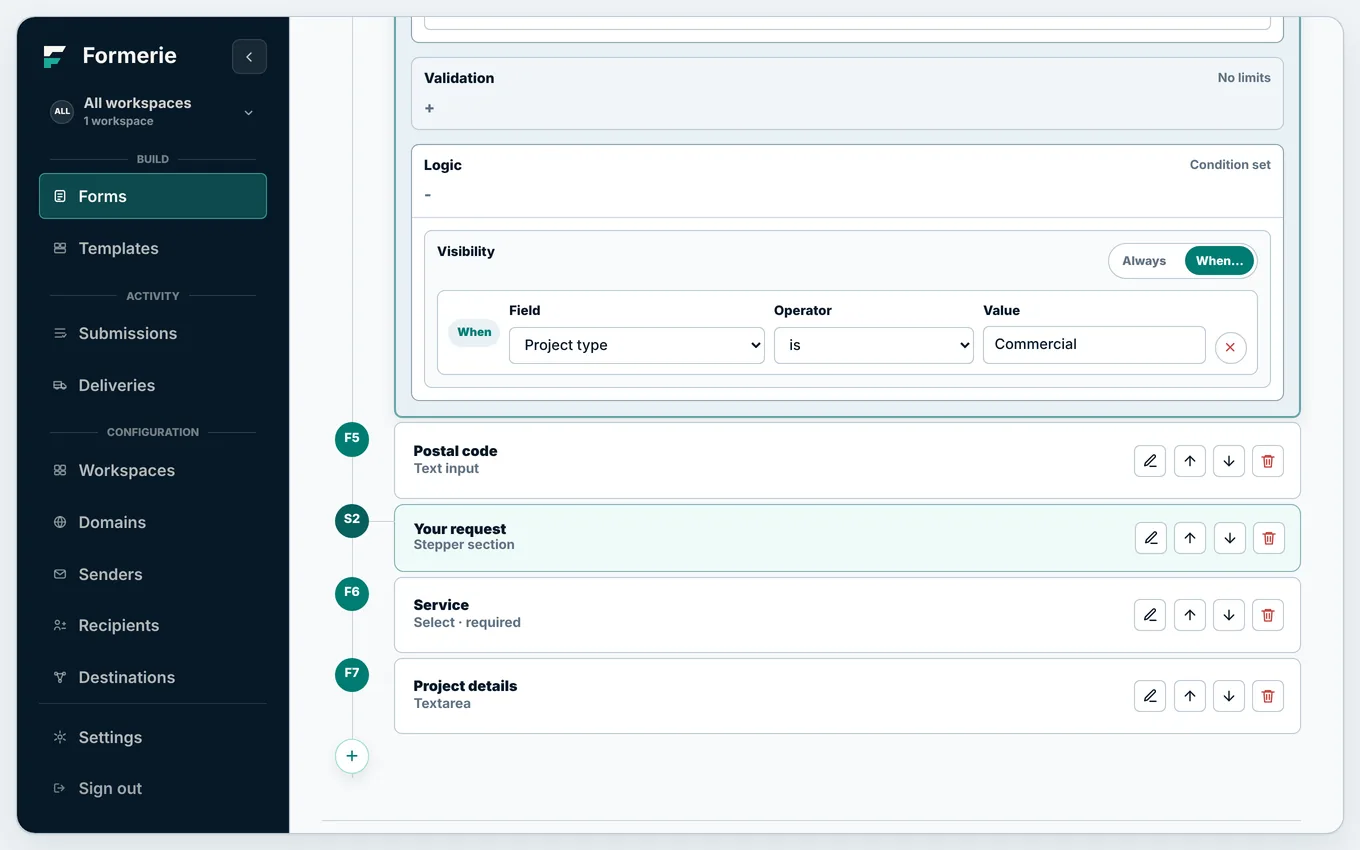
Task: Move Your request section down
Action: point(1230,538)
